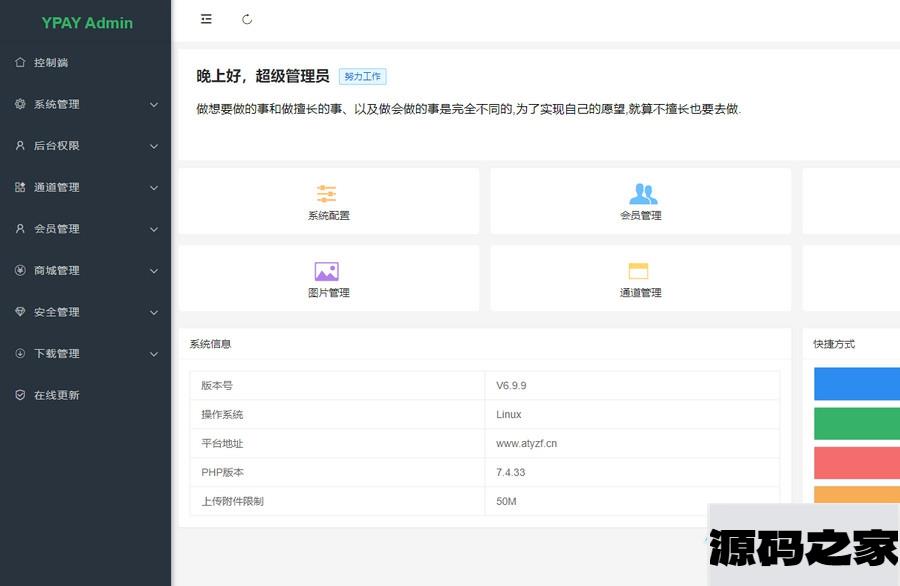Expand the 安全管理 chevron
The height and width of the screenshot is (586, 900).
154,312
